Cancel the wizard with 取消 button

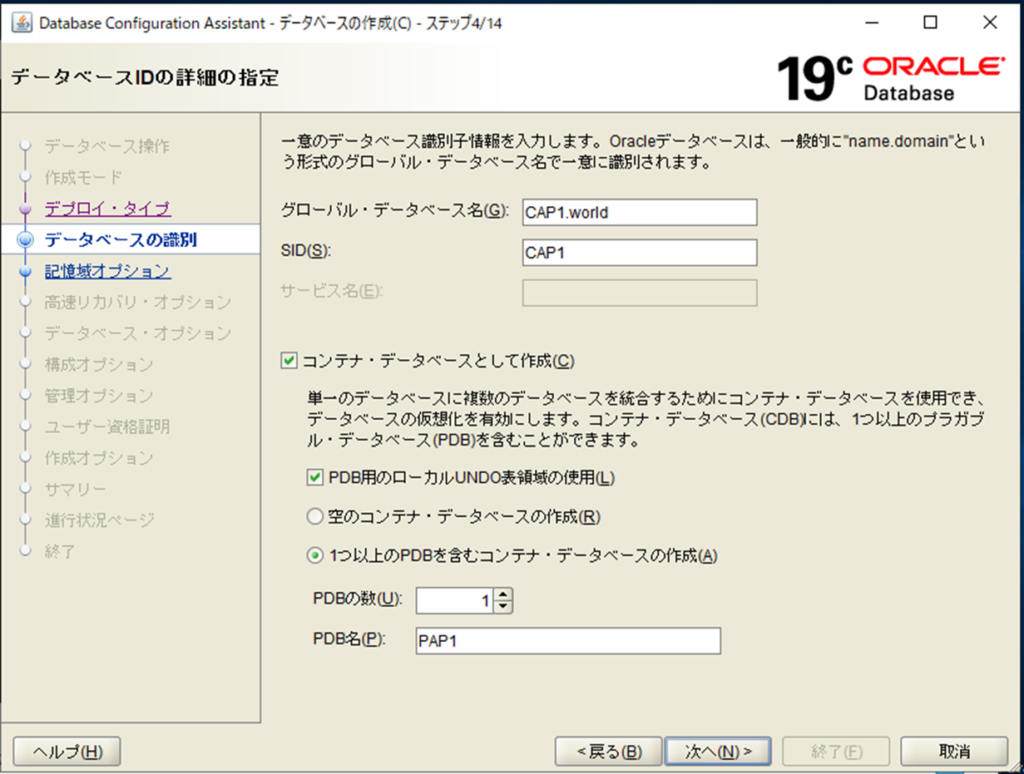click(x=953, y=751)
